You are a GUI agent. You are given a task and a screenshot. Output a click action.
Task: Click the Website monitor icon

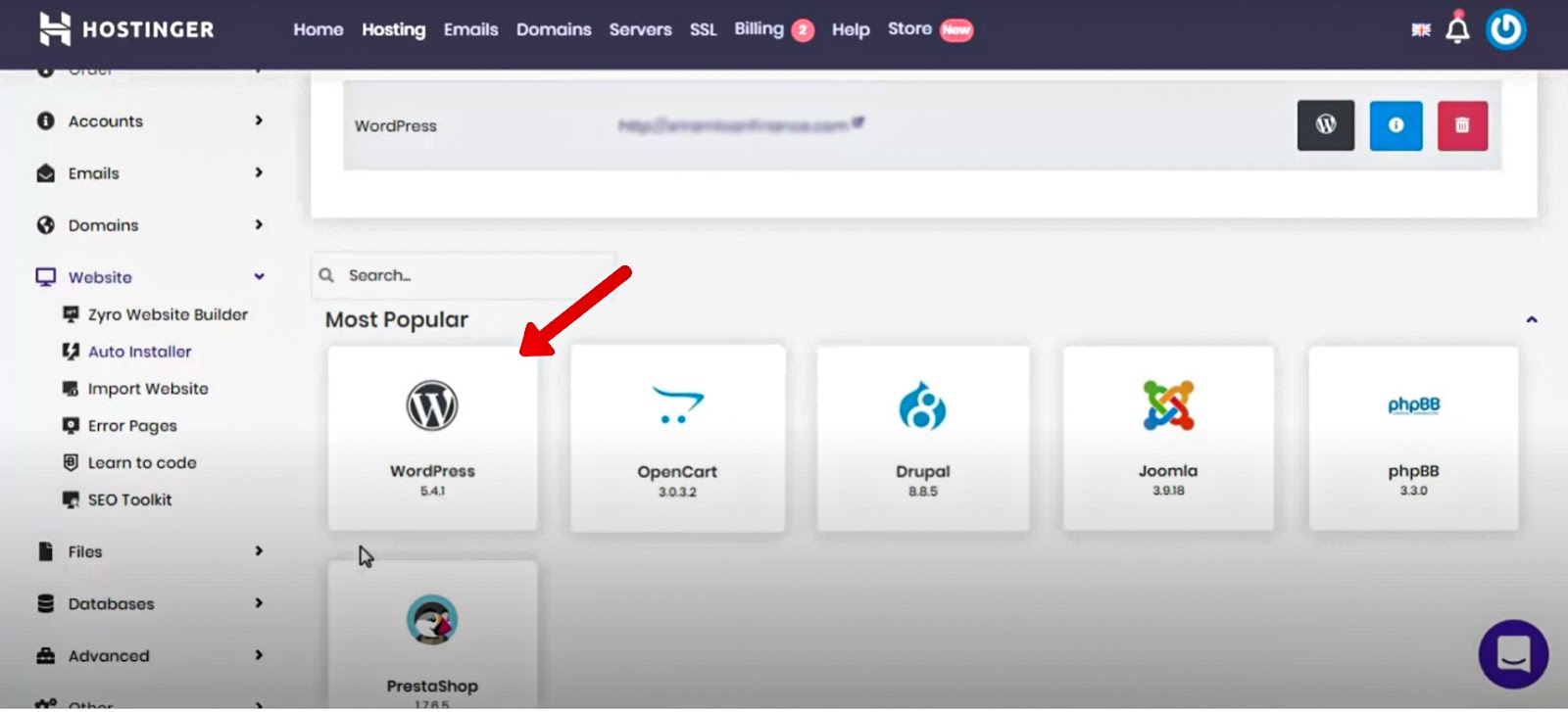[45, 277]
